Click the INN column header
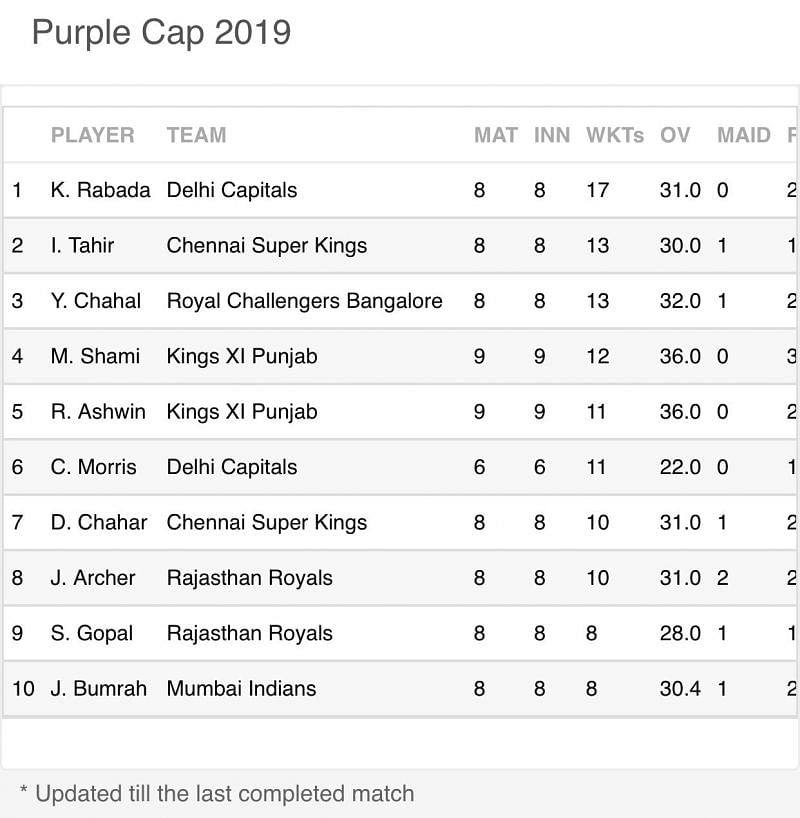Screen dimensions: 800x818 click(551, 135)
